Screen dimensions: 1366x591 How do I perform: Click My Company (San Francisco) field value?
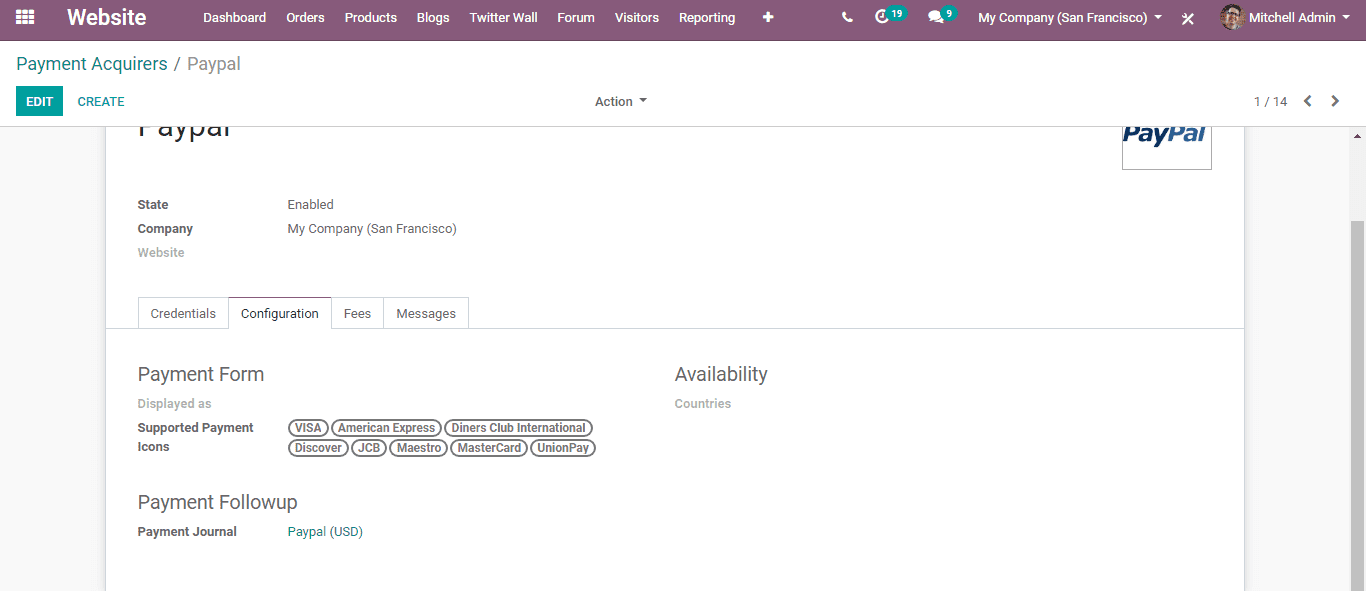372,229
